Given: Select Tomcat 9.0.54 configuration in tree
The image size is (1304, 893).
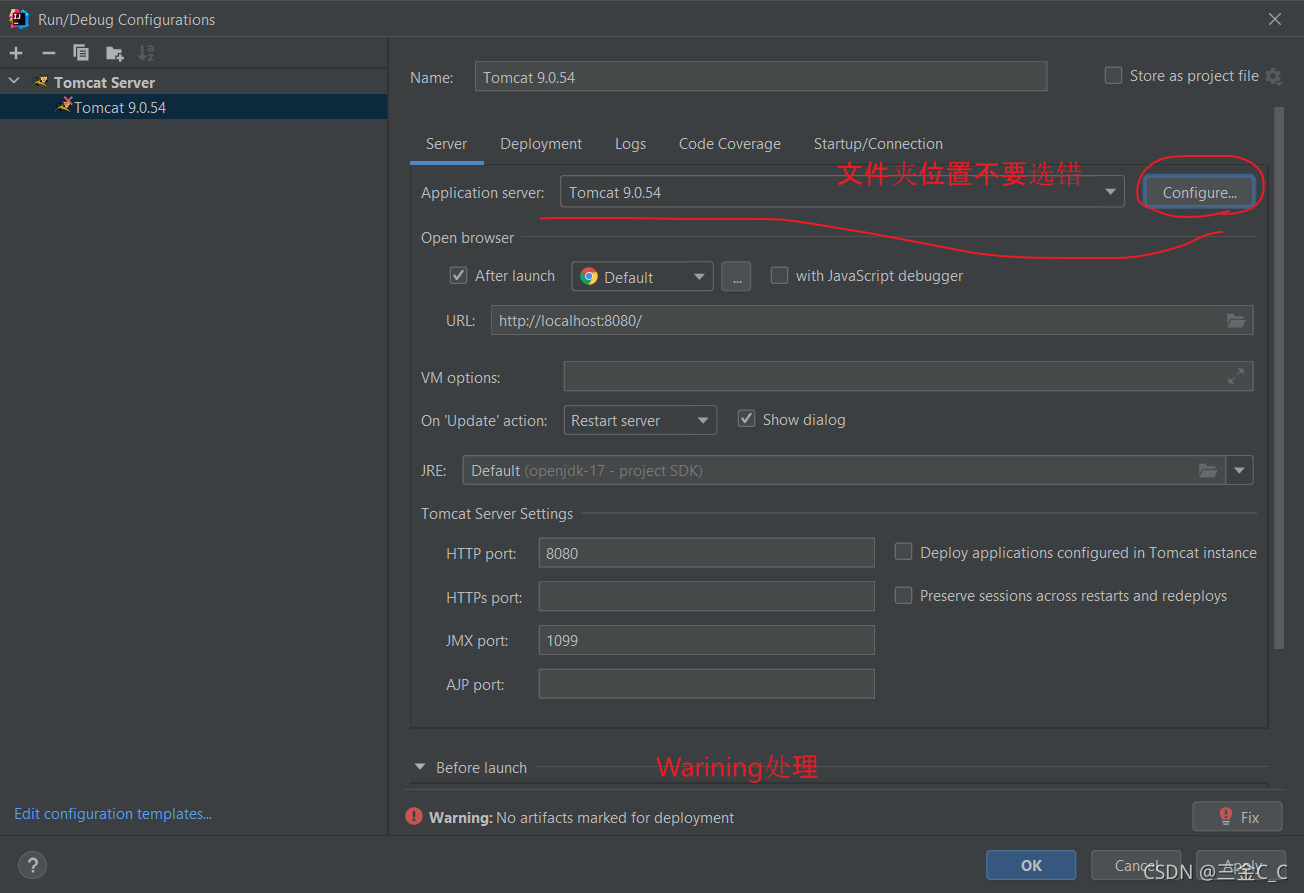Looking at the screenshot, I should (193, 107).
